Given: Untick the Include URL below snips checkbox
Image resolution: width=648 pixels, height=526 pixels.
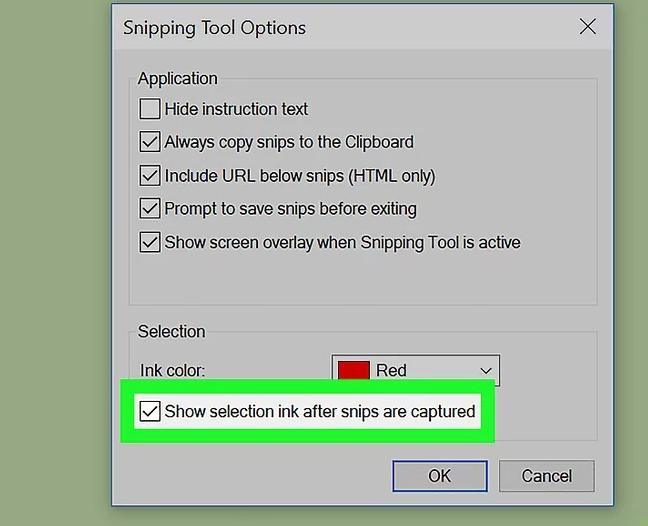Looking at the screenshot, I should coord(150,176).
